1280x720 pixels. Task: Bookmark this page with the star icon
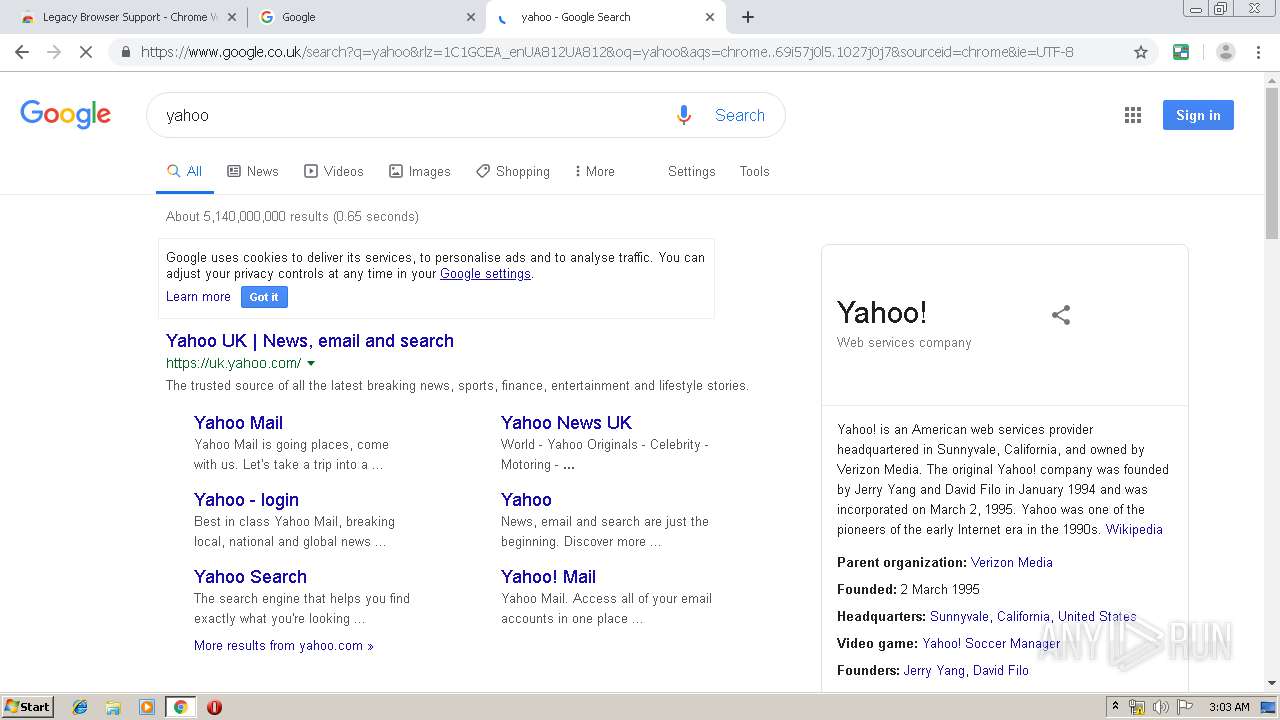[x=1141, y=52]
